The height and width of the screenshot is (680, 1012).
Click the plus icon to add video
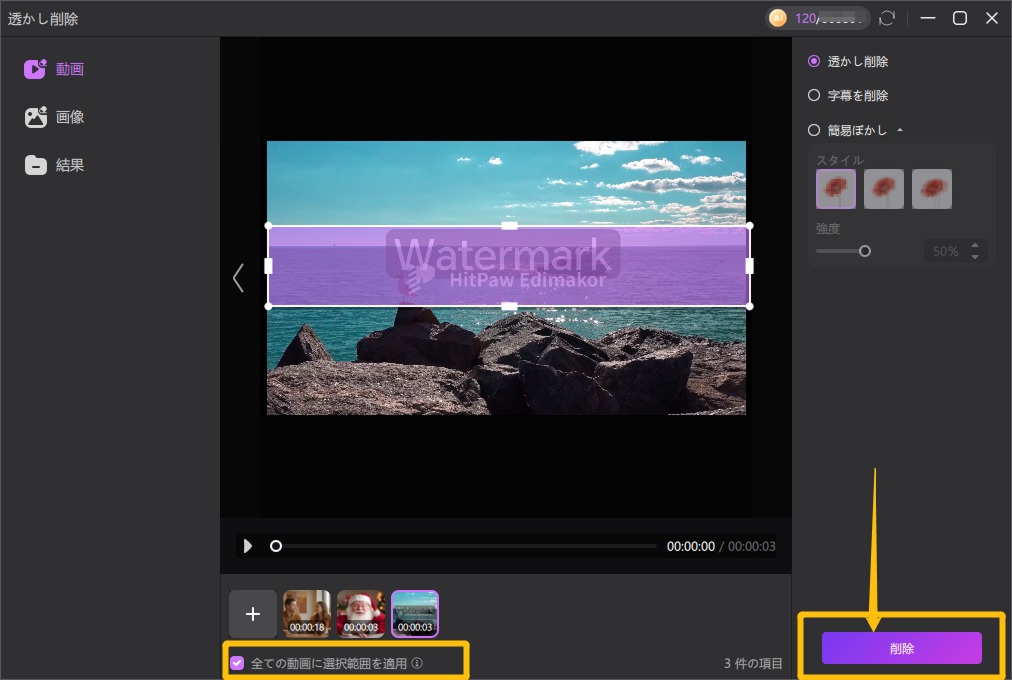pos(253,614)
